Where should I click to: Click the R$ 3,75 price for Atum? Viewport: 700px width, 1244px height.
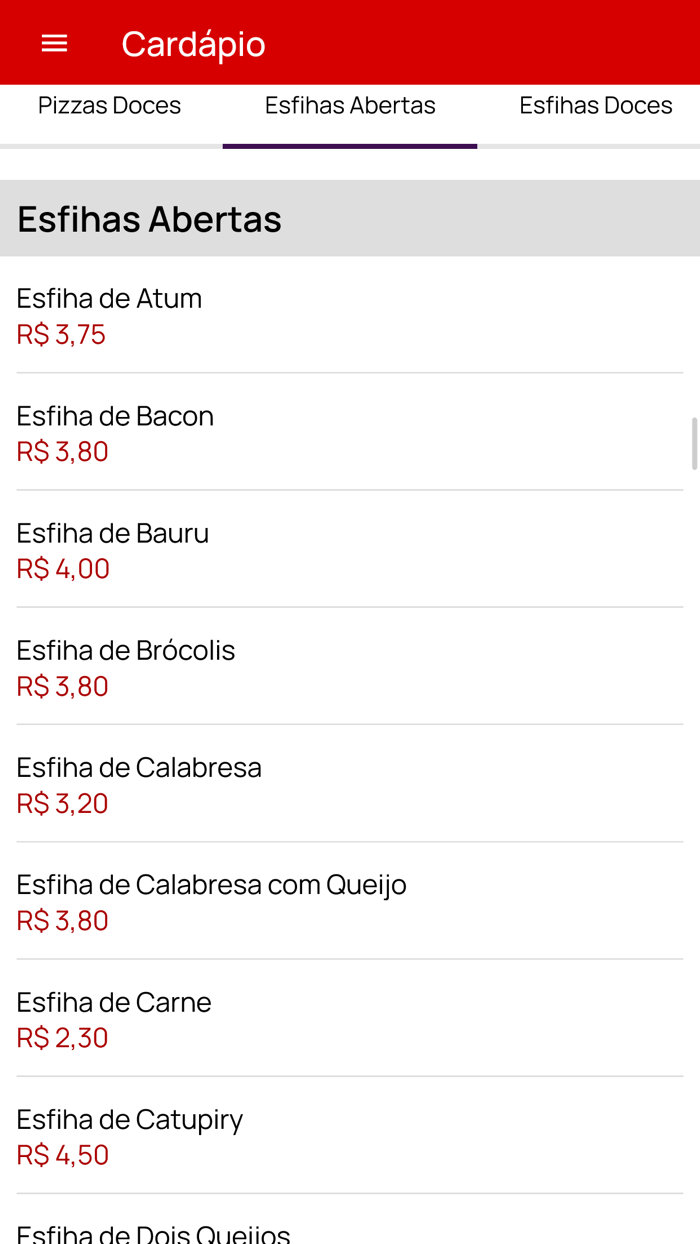point(60,333)
